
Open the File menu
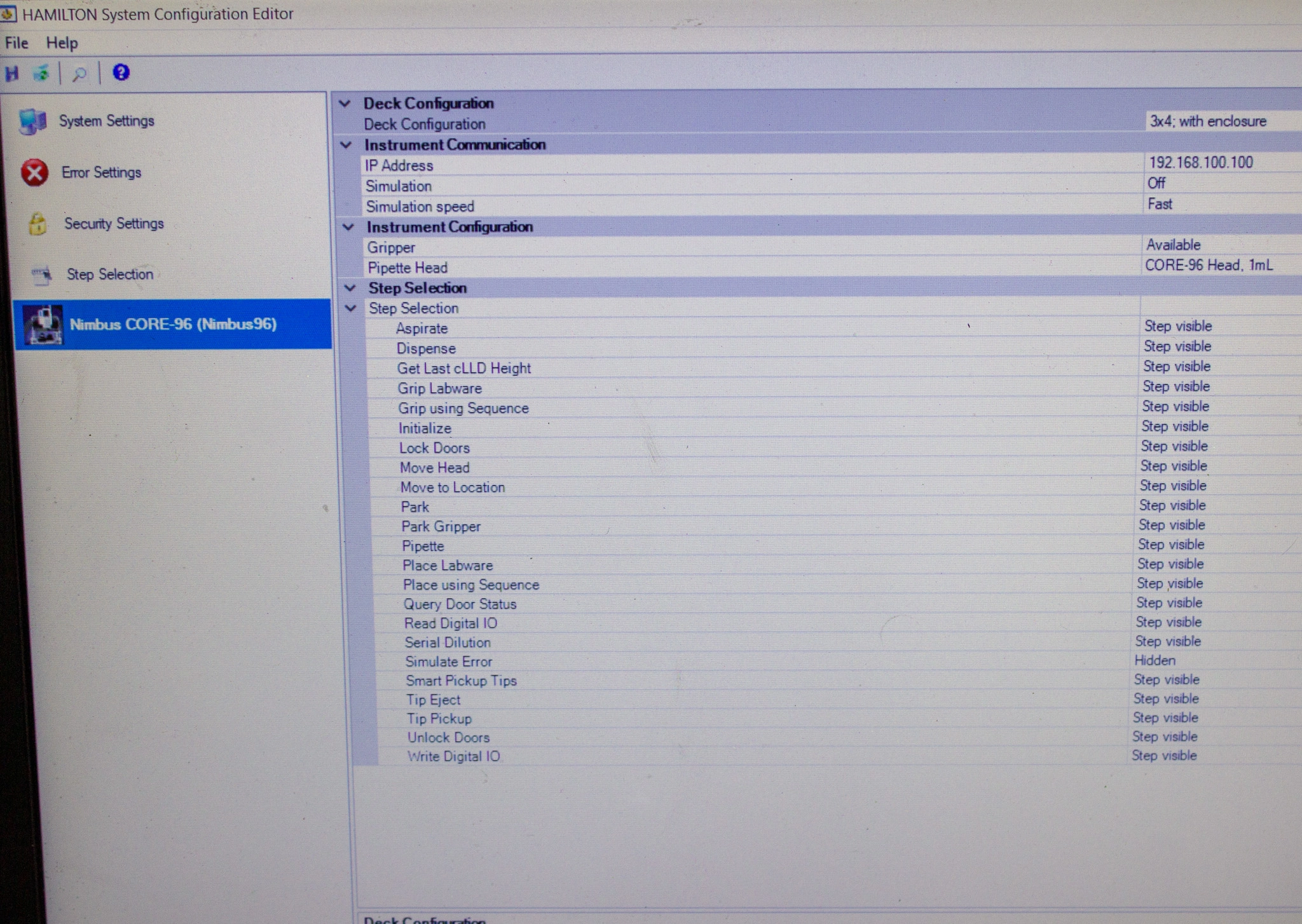[17, 43]
